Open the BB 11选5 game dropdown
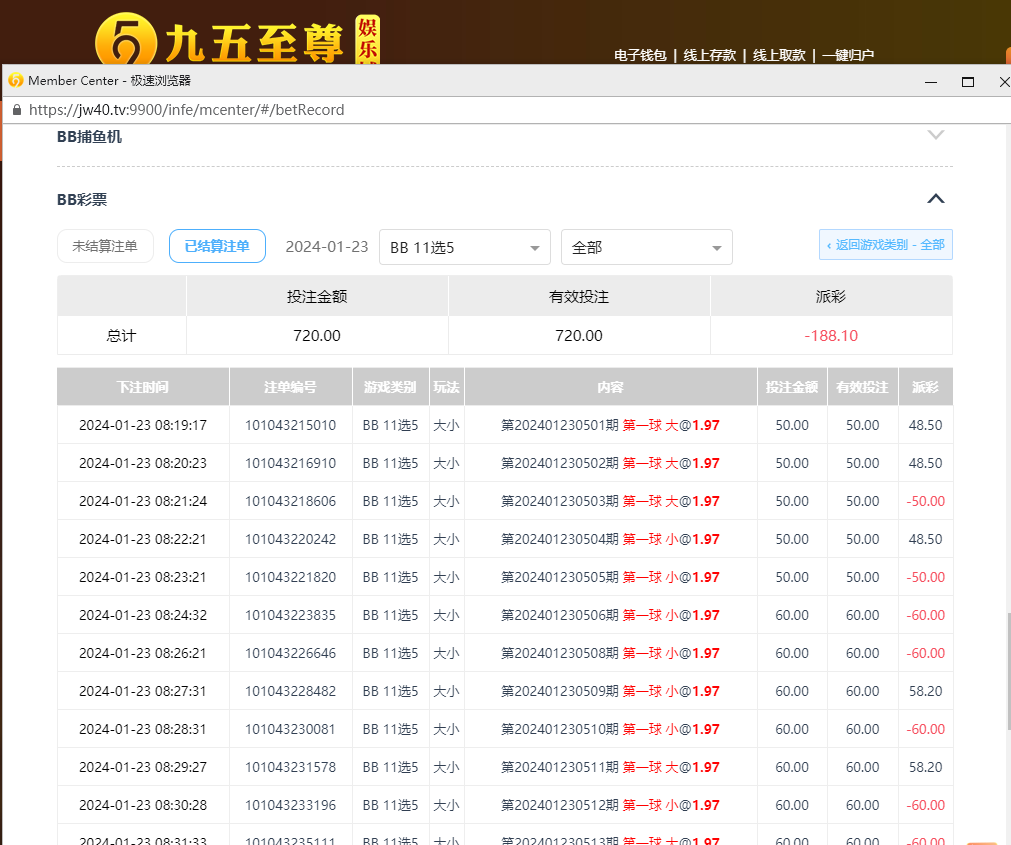The image size is (1011, 845). [465, 247]
